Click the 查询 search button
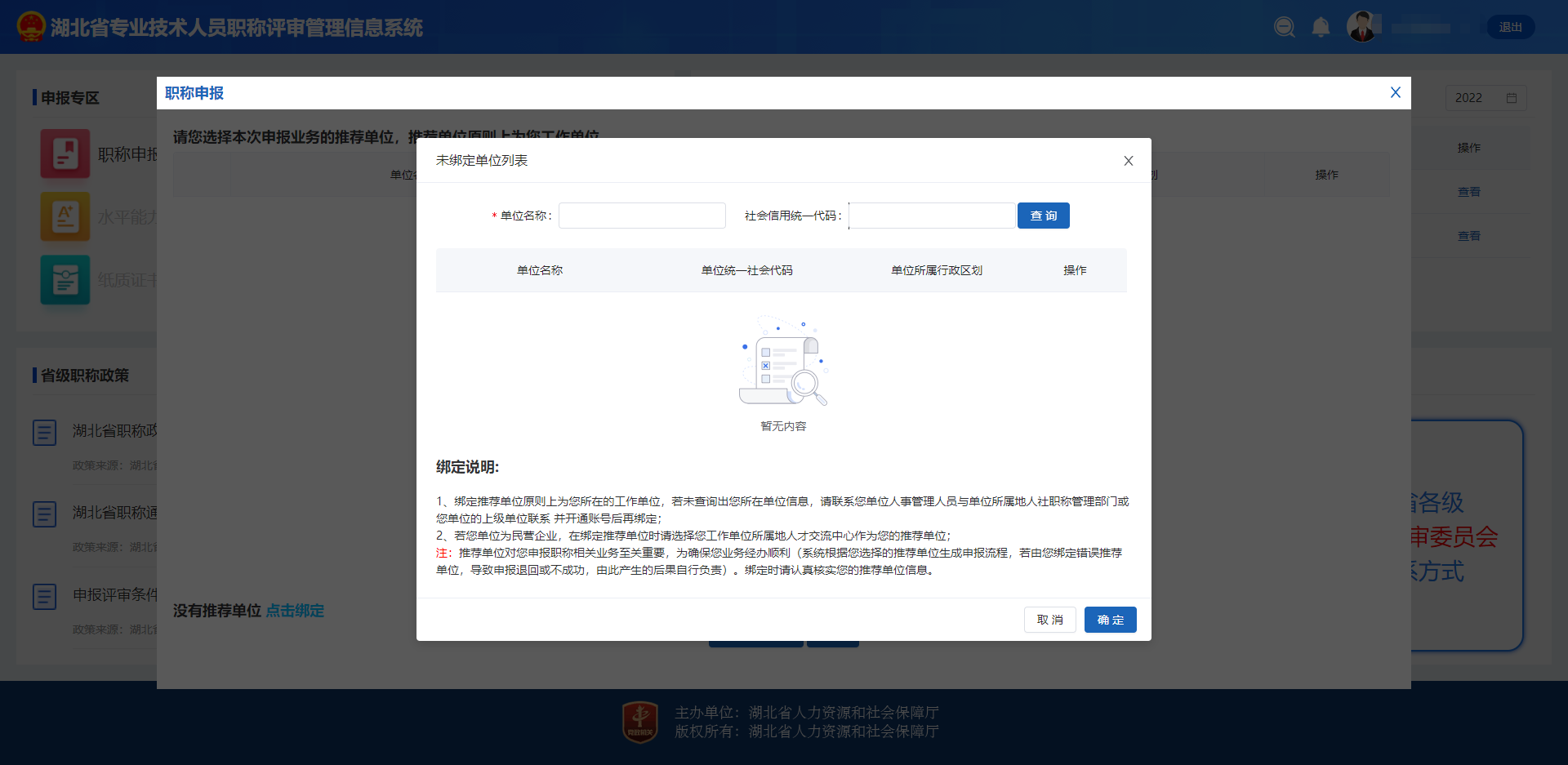 click(1043, 216)
